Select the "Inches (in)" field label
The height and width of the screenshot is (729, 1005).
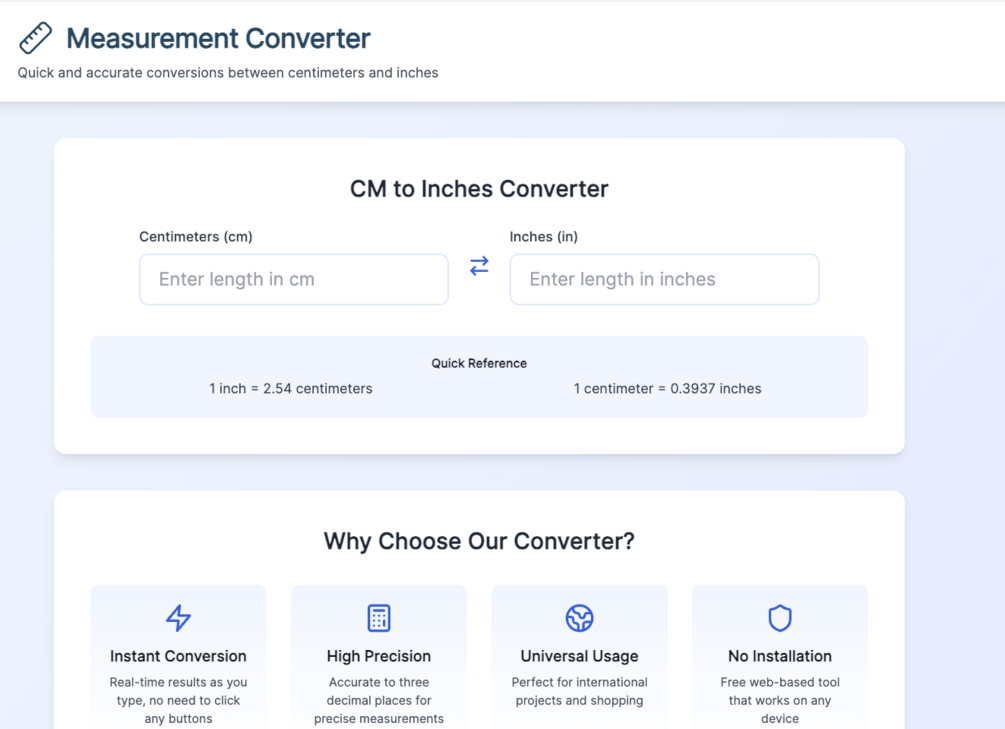pos(544,237)
